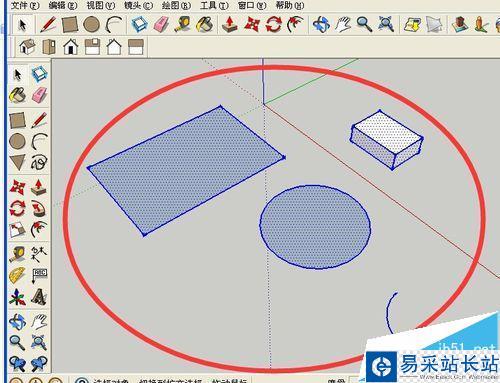This screenshot has height=383, width=500.
Task: Activate the 3D Text tool
Action: tap(39, 297)
